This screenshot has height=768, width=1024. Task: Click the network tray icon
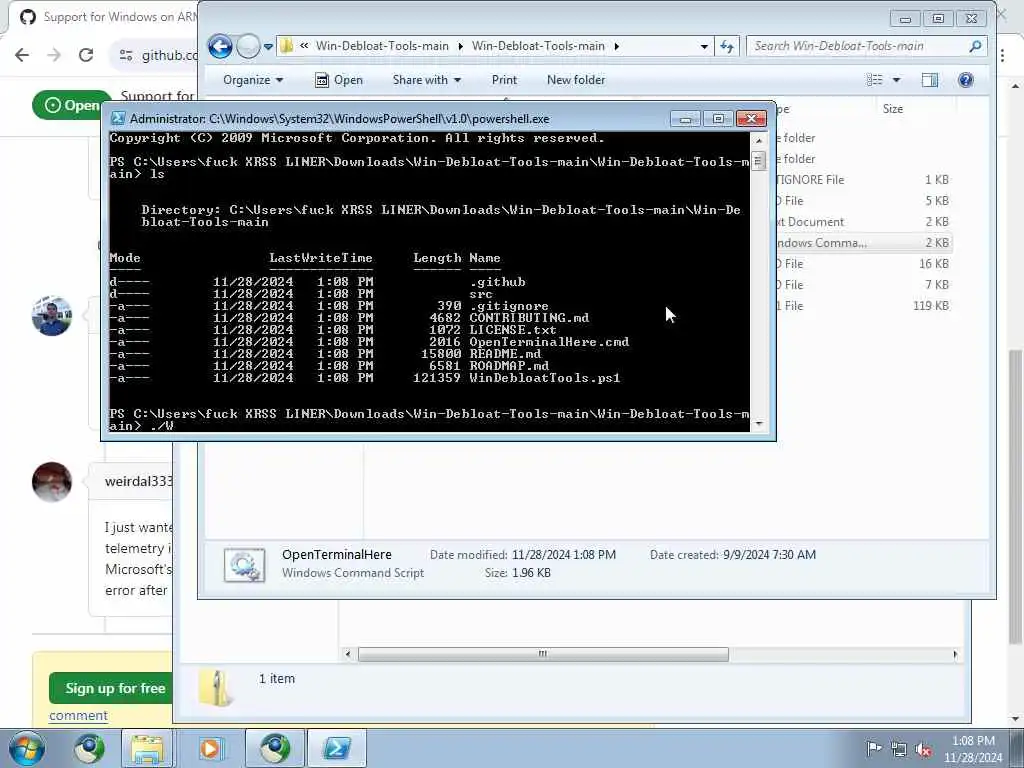tap(899, 749)
